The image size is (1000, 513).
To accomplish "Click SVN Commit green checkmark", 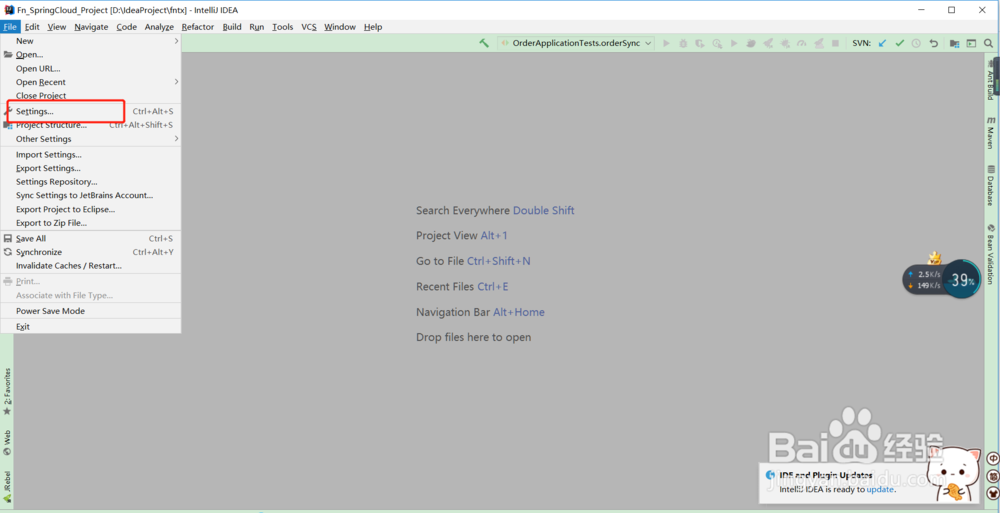I will click(x=899, y=43).
